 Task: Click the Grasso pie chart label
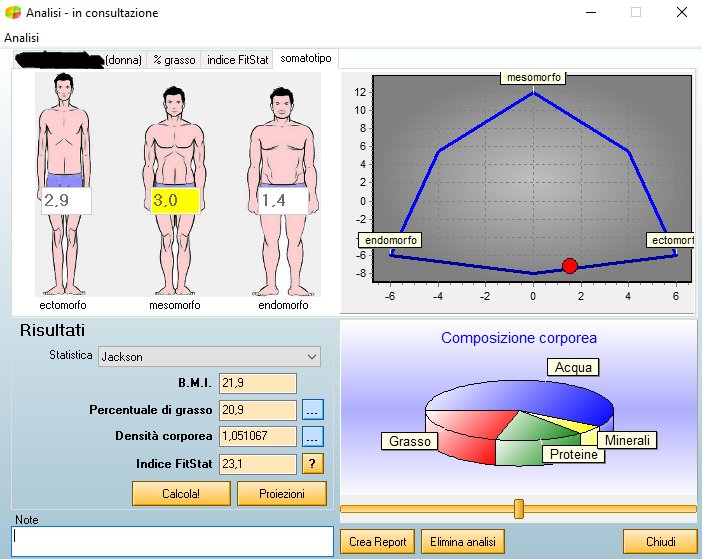tap(409, 441)
